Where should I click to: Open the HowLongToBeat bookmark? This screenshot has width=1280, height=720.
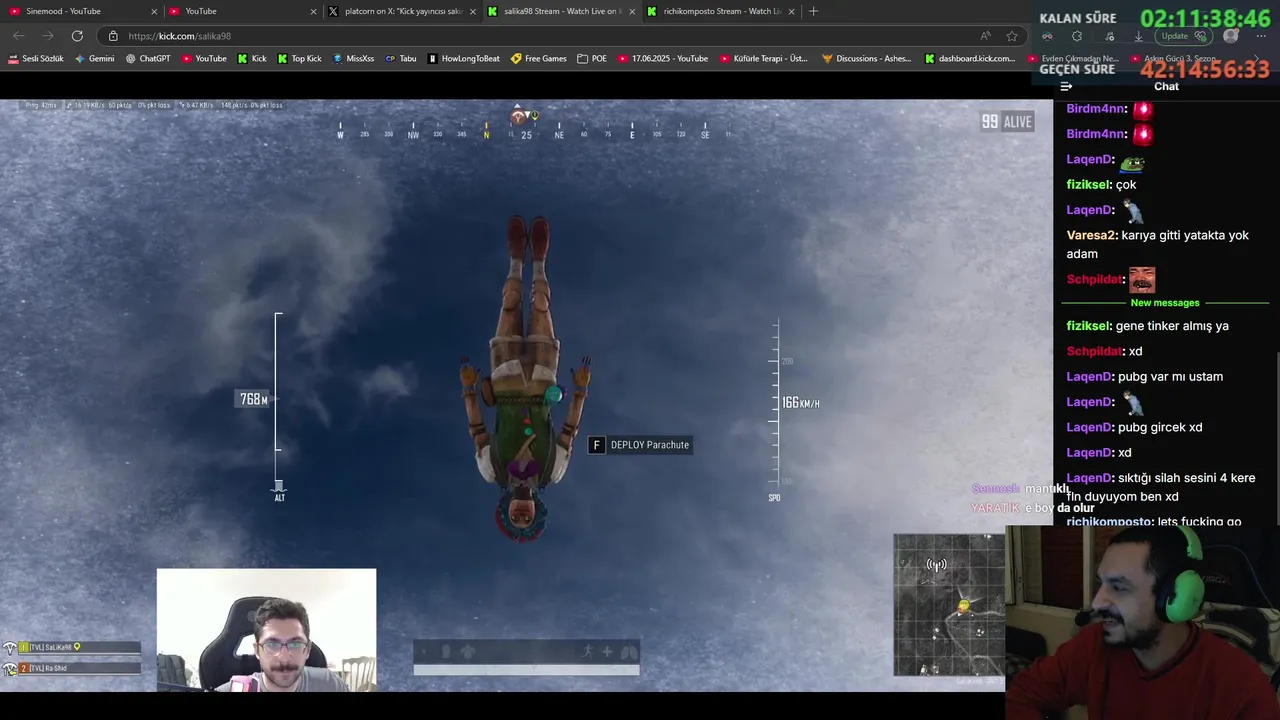click(464, 59)
